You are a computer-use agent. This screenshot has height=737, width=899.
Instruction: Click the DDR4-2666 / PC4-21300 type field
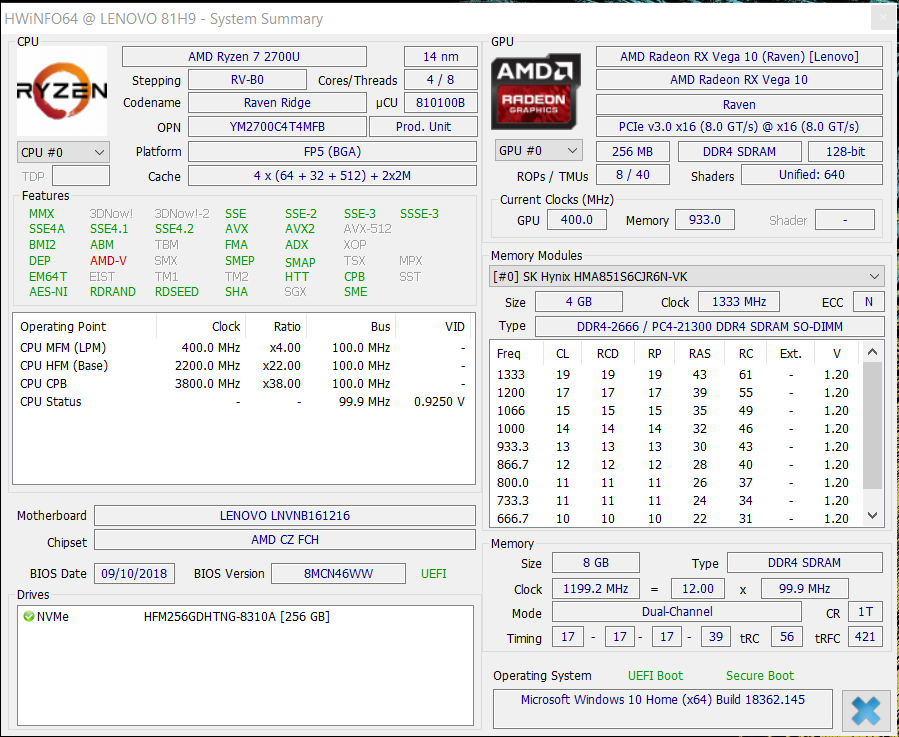pos(710,327)
